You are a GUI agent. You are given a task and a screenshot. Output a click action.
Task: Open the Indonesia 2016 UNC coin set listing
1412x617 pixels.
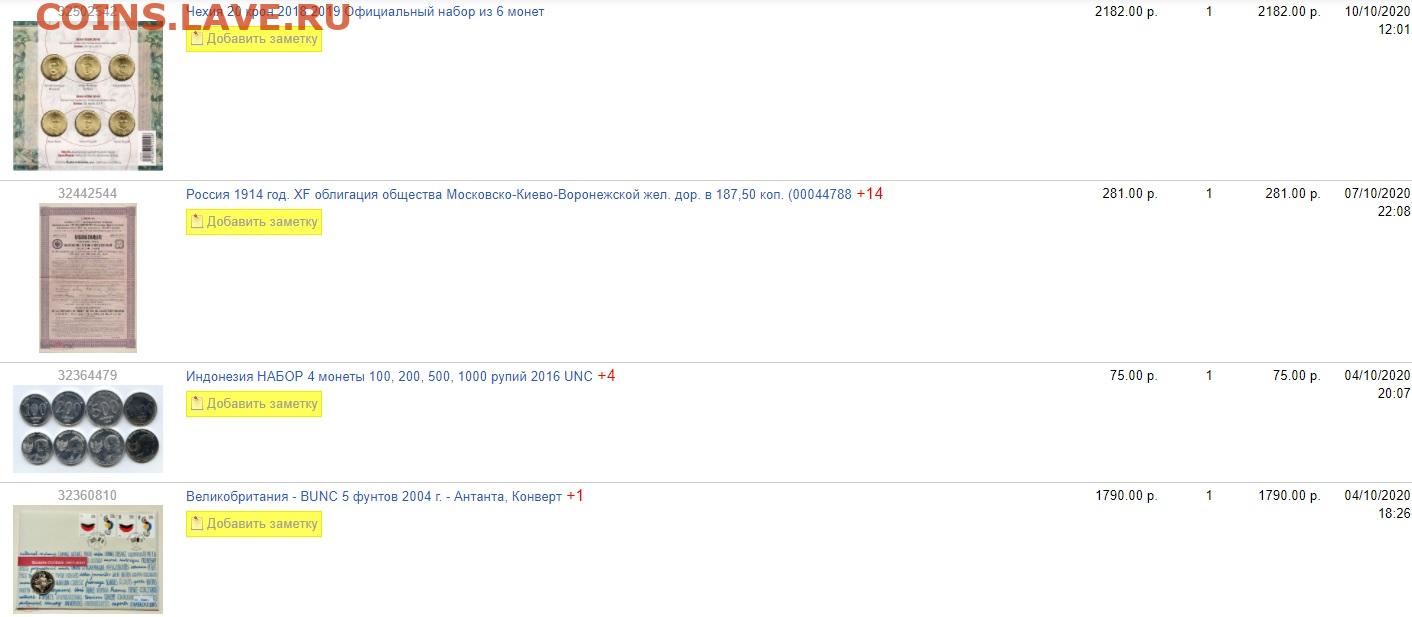pyautogui.click(x=389, y=376)
